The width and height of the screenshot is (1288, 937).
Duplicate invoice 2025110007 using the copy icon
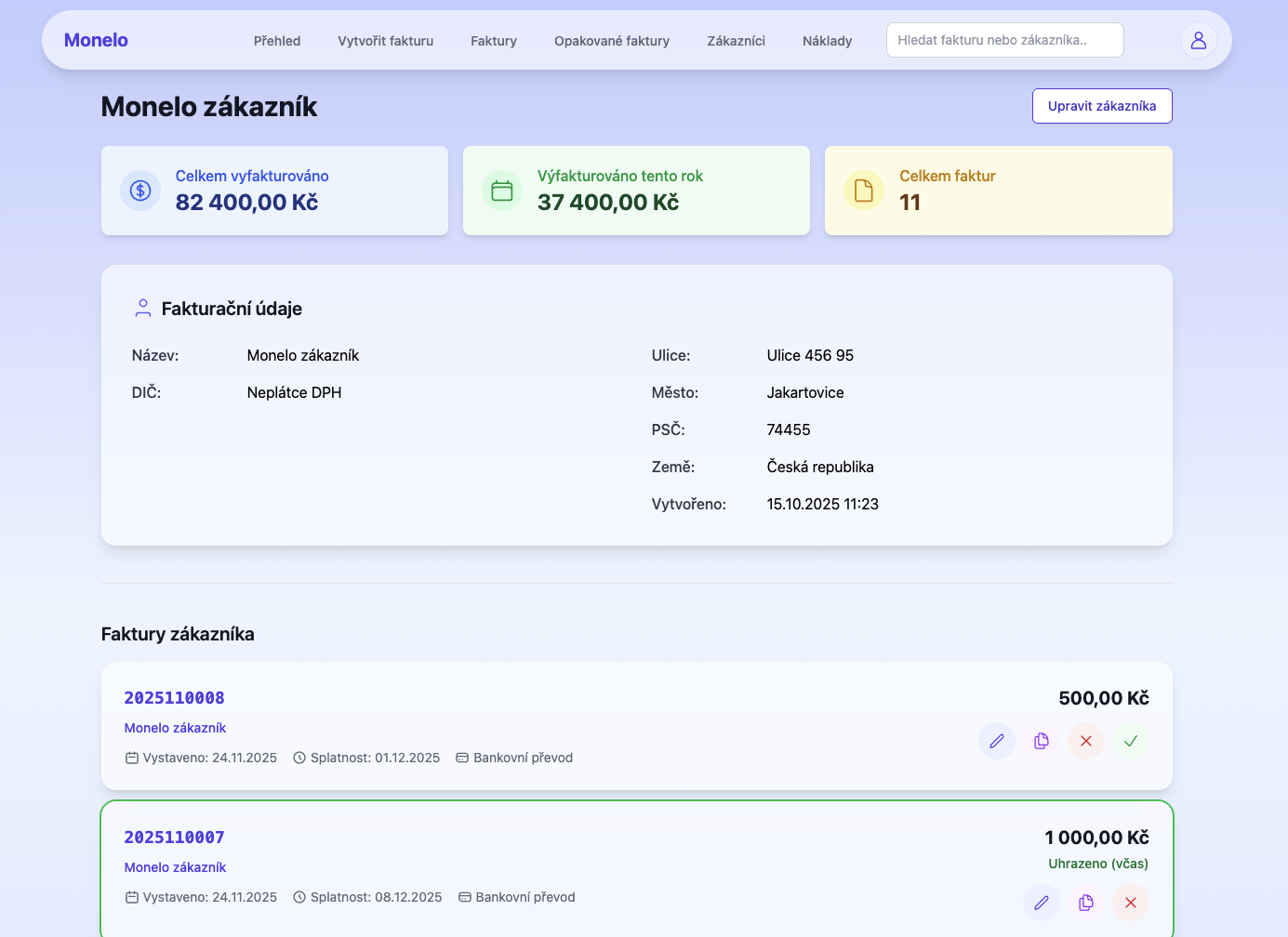point(1085,903)
